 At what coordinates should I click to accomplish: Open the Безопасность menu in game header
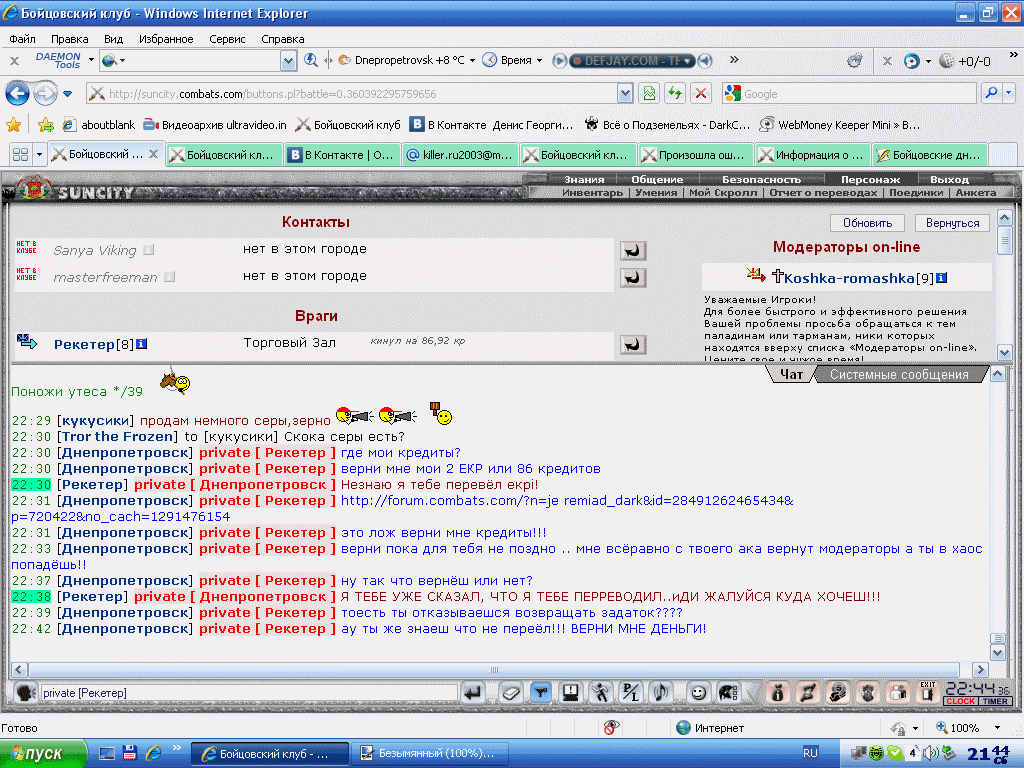(x=761, y=180)
